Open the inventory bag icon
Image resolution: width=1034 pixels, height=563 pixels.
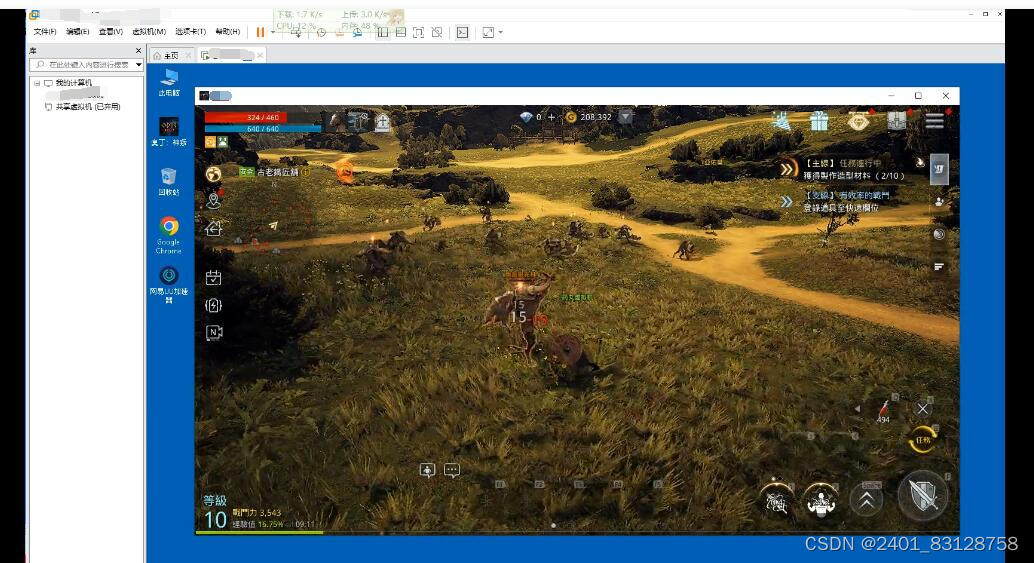point(897,121)
